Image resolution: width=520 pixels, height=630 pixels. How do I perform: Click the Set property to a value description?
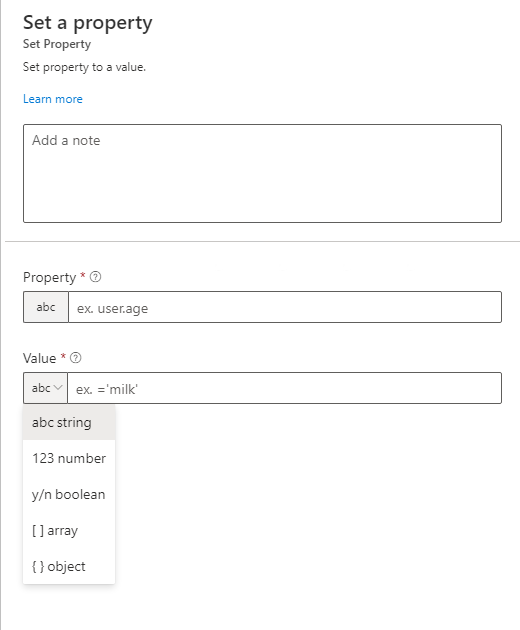(84, 67)
